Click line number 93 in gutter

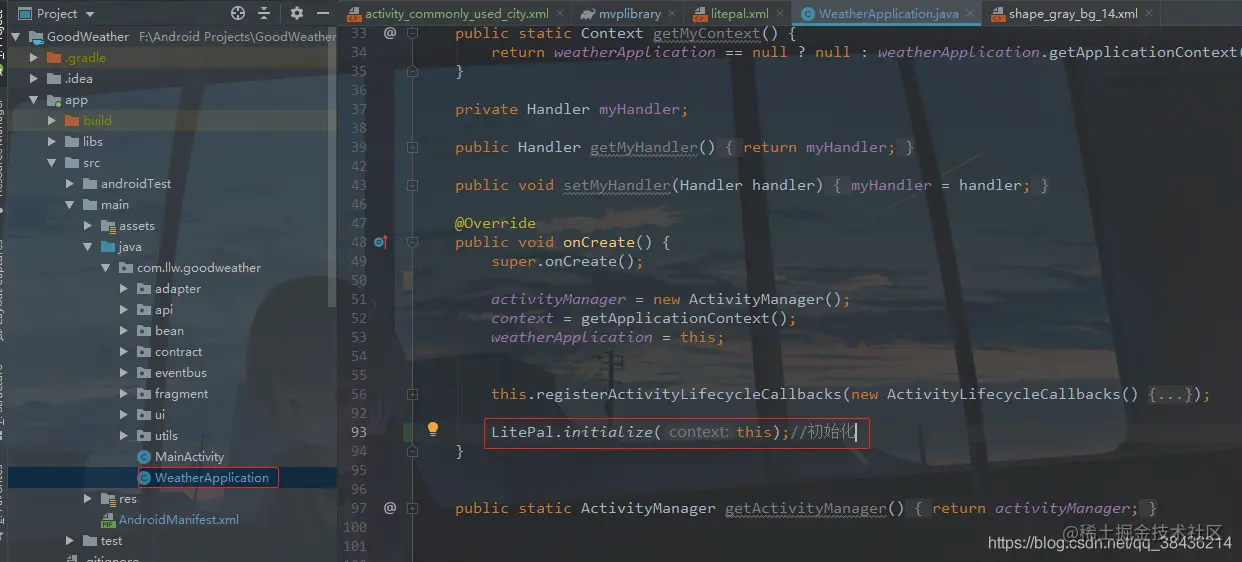click(358, 432)
